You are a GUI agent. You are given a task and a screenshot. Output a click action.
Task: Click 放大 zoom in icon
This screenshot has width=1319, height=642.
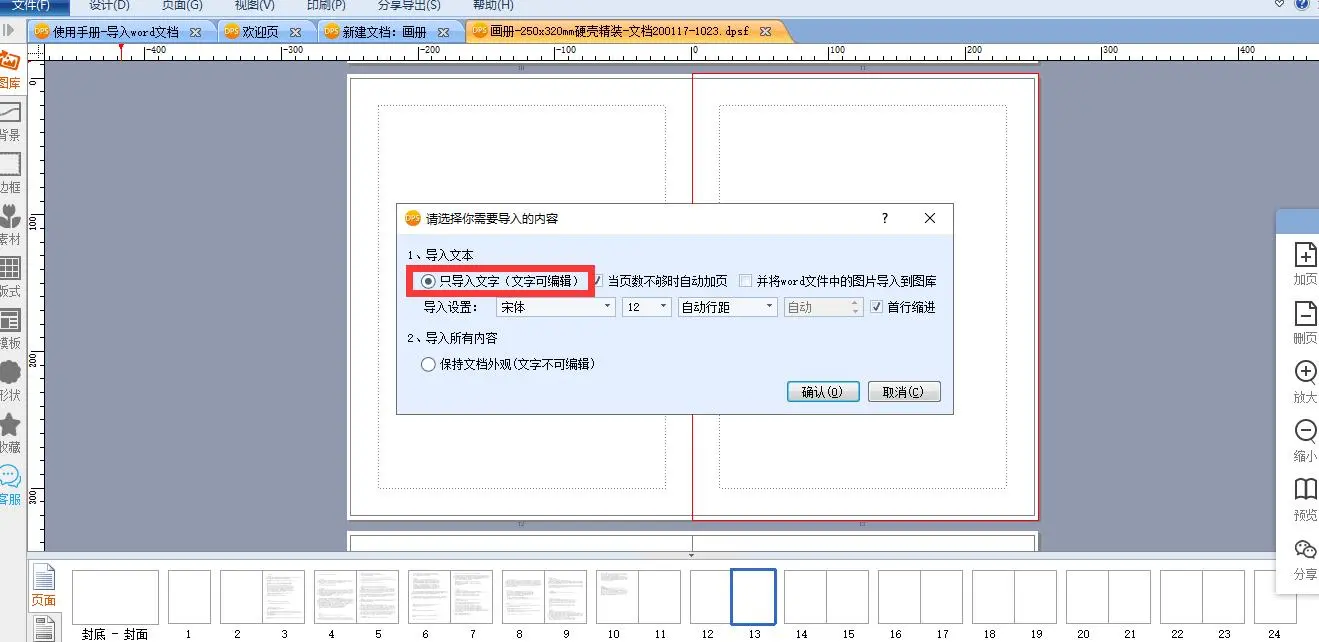1305,372
